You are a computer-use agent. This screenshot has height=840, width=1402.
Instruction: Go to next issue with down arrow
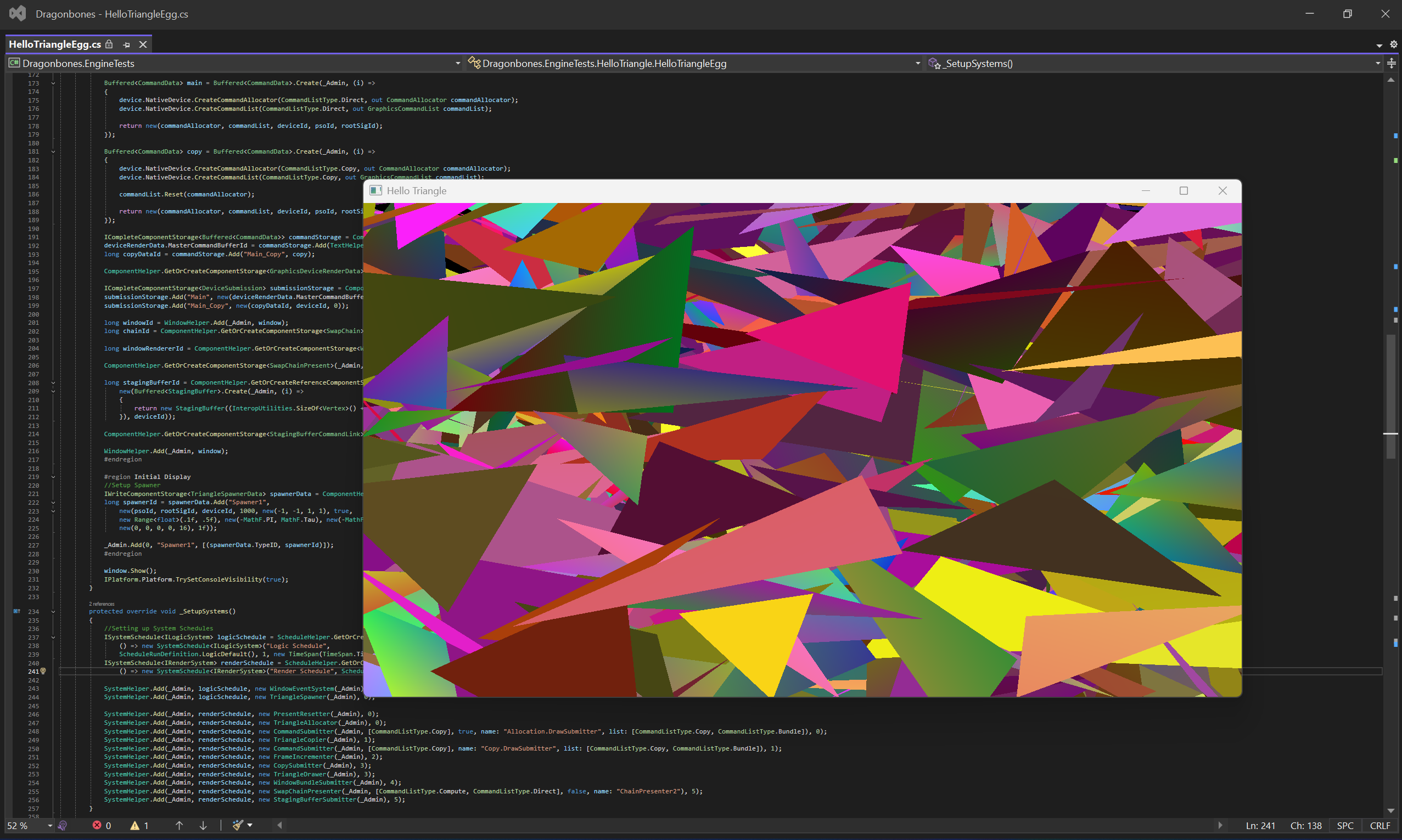pos(203,826)
